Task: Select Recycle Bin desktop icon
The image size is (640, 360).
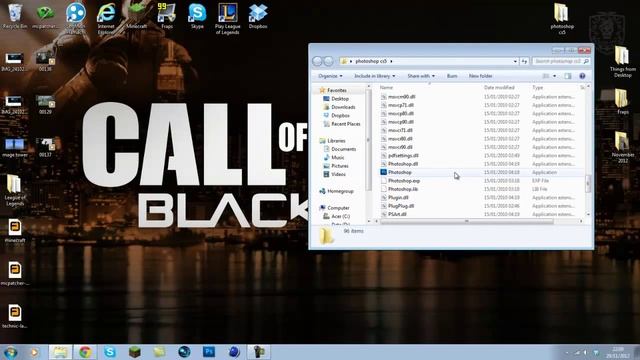Action: (x=15, y=16)
